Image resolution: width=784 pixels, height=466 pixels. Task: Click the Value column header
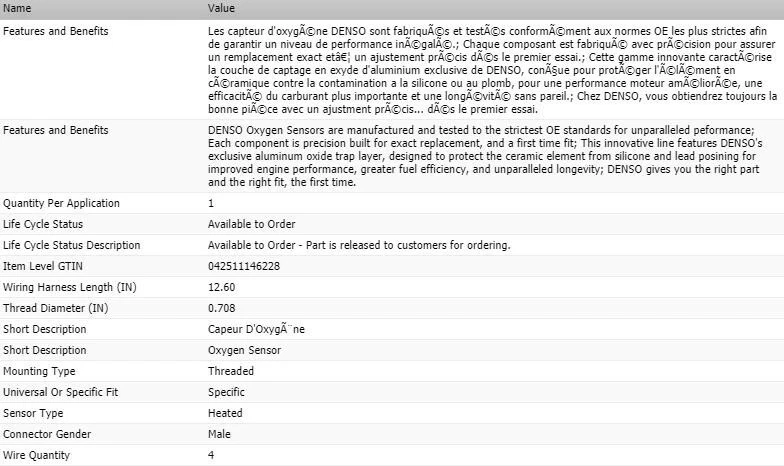tap(221, 8)
